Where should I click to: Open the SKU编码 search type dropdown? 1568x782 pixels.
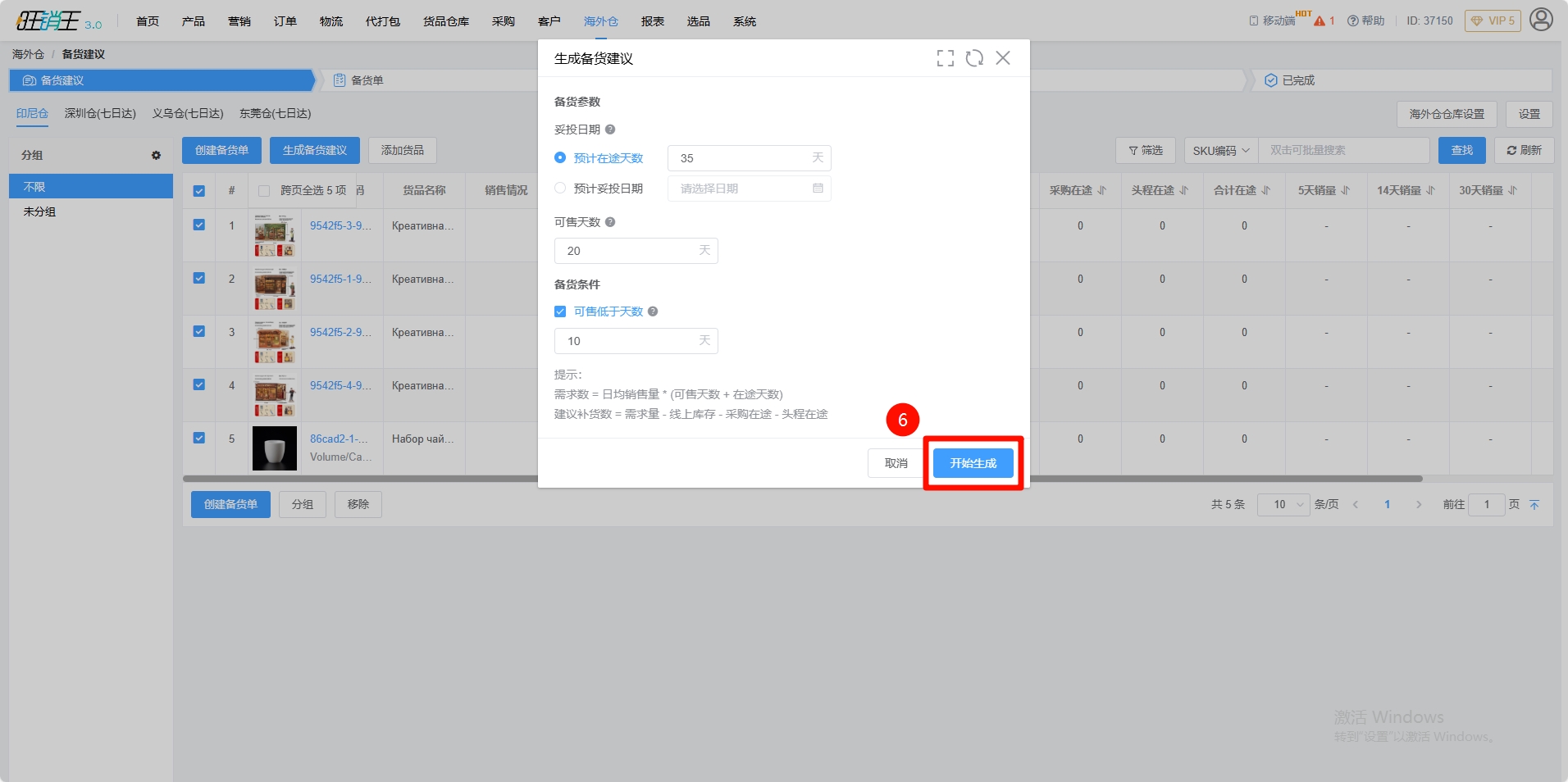coord(1220,151)
